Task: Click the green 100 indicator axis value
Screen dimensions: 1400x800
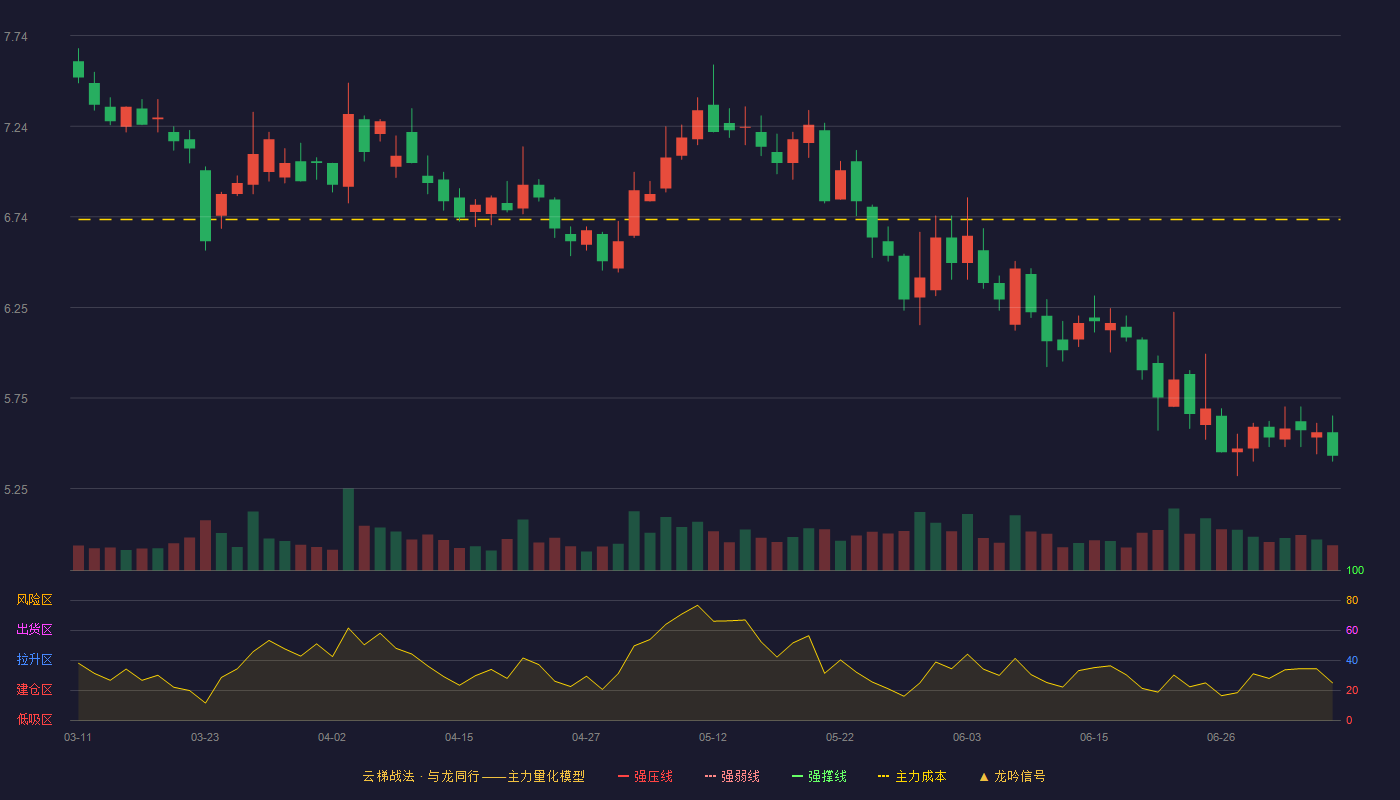Action: coord(1355,571)
